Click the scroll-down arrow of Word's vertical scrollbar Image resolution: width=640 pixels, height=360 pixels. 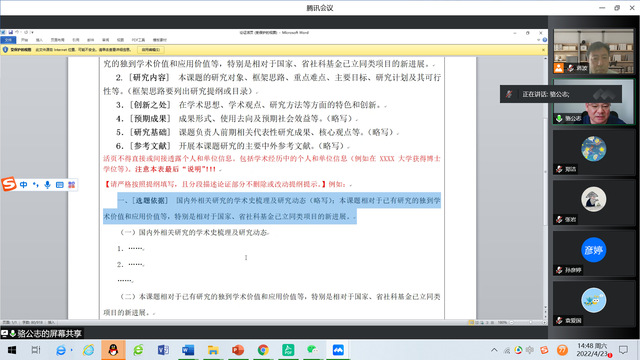coord(545,307)
